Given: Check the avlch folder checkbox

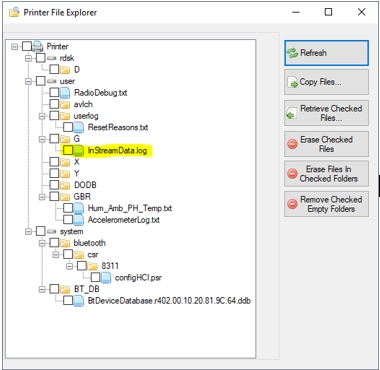Looking at the screenshot, I should click(54, 104).
